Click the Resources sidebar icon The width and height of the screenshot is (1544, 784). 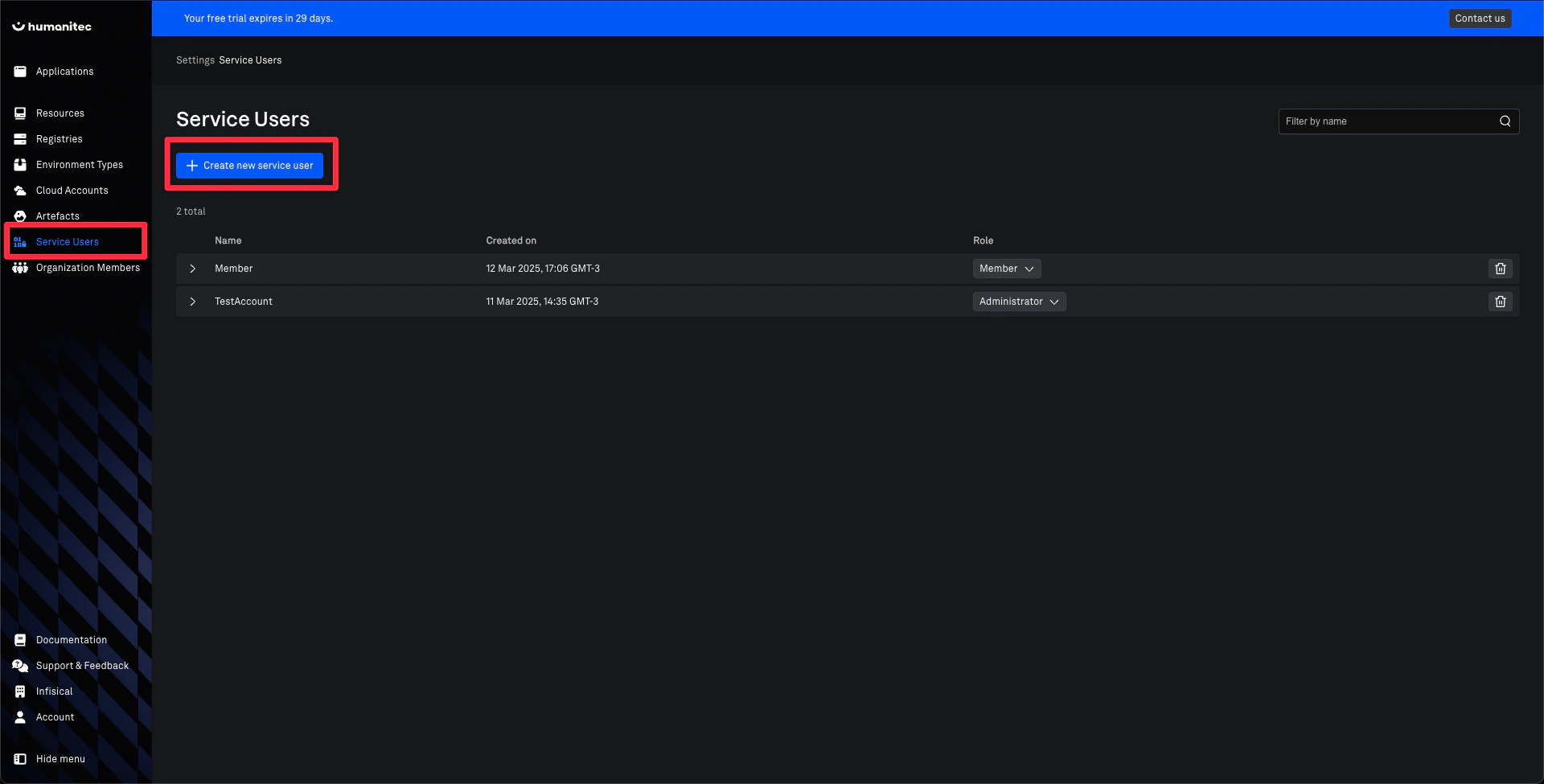(20, 113)
